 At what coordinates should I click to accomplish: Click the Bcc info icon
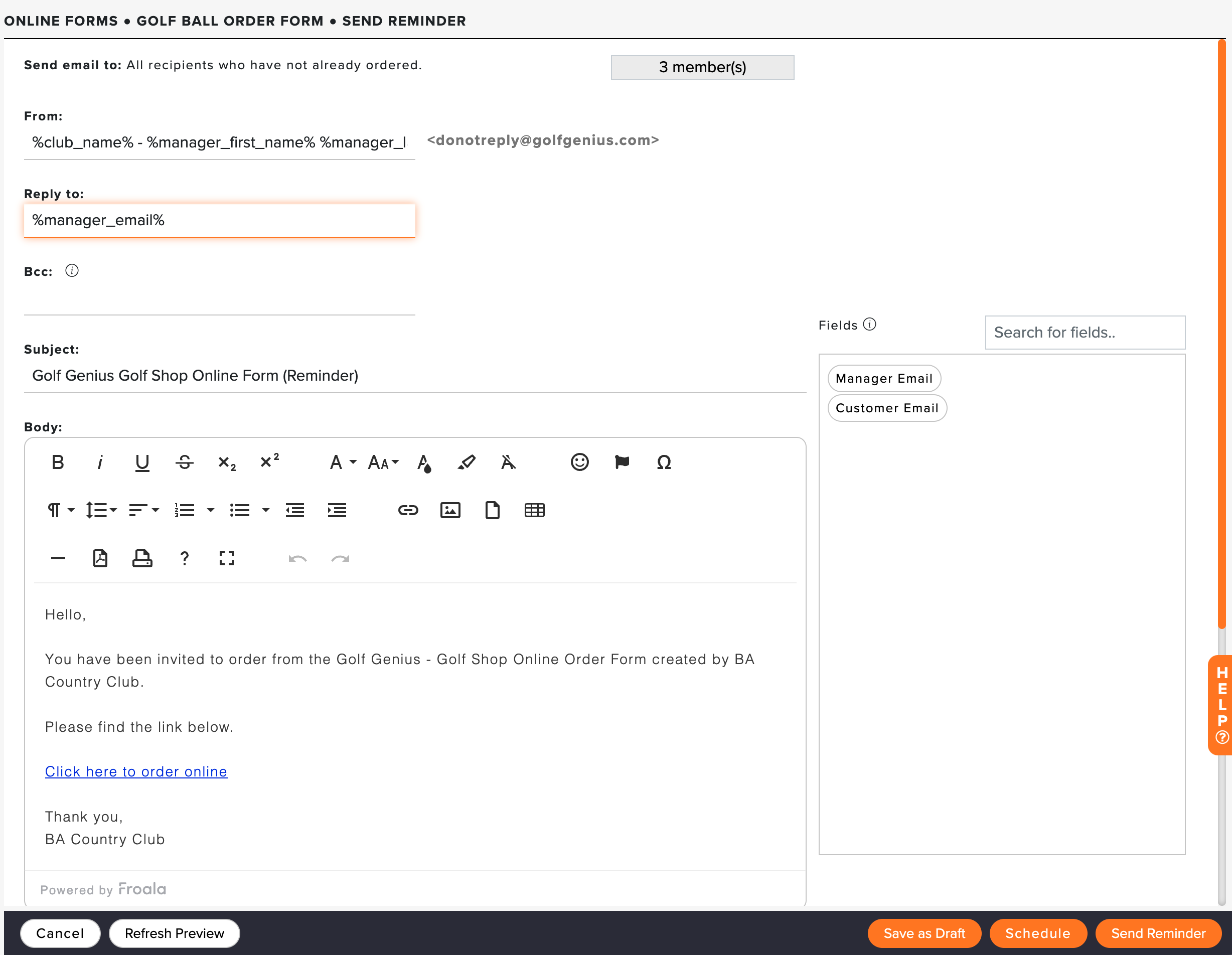coord(72,271)
